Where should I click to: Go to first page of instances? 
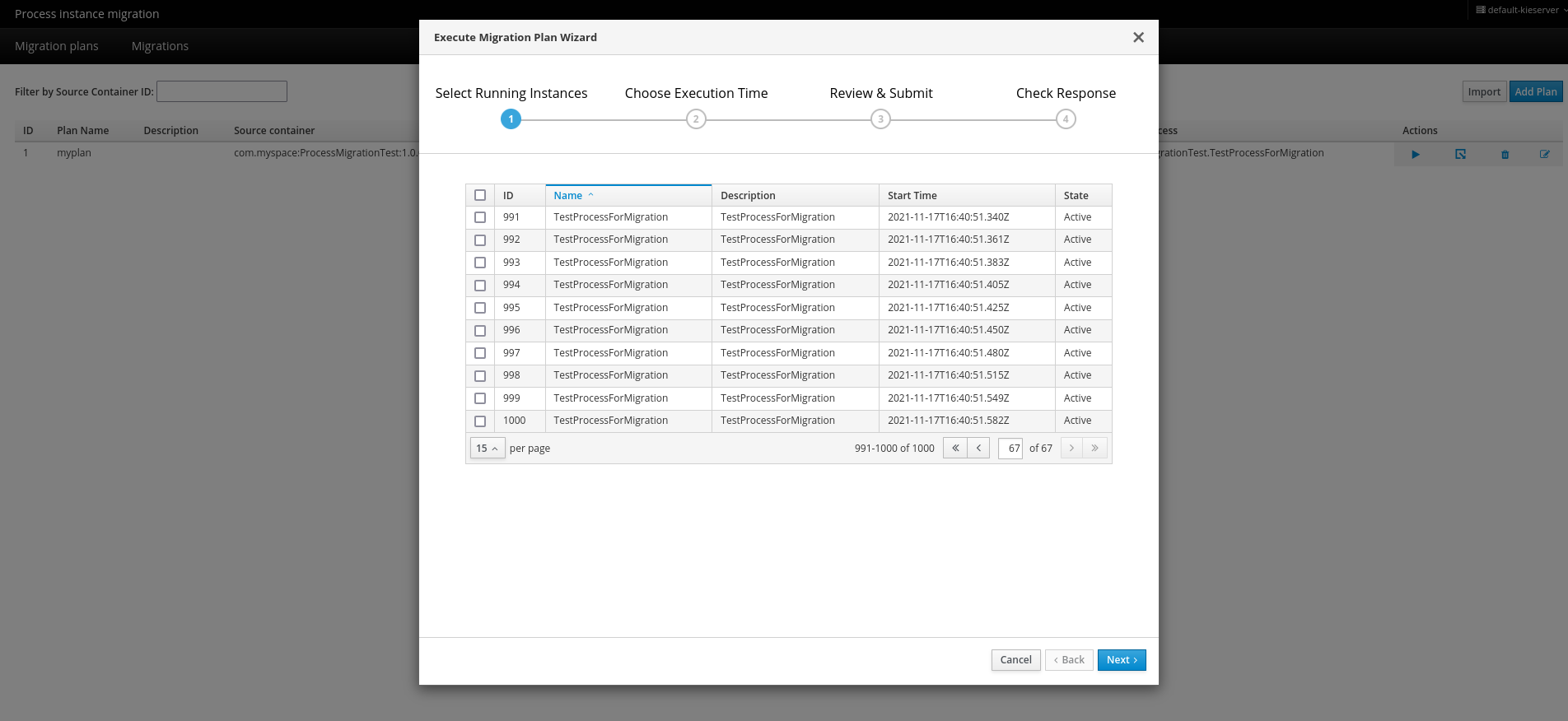click(955, 448)
